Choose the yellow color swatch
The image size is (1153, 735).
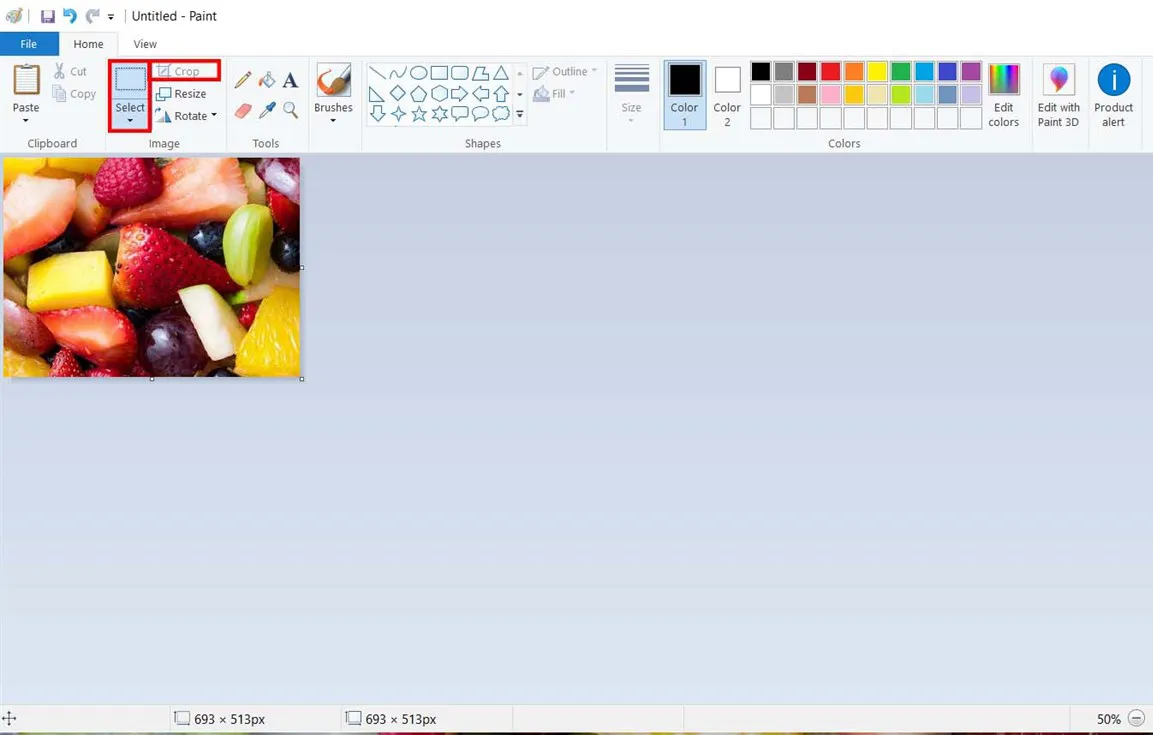(877, 71)
